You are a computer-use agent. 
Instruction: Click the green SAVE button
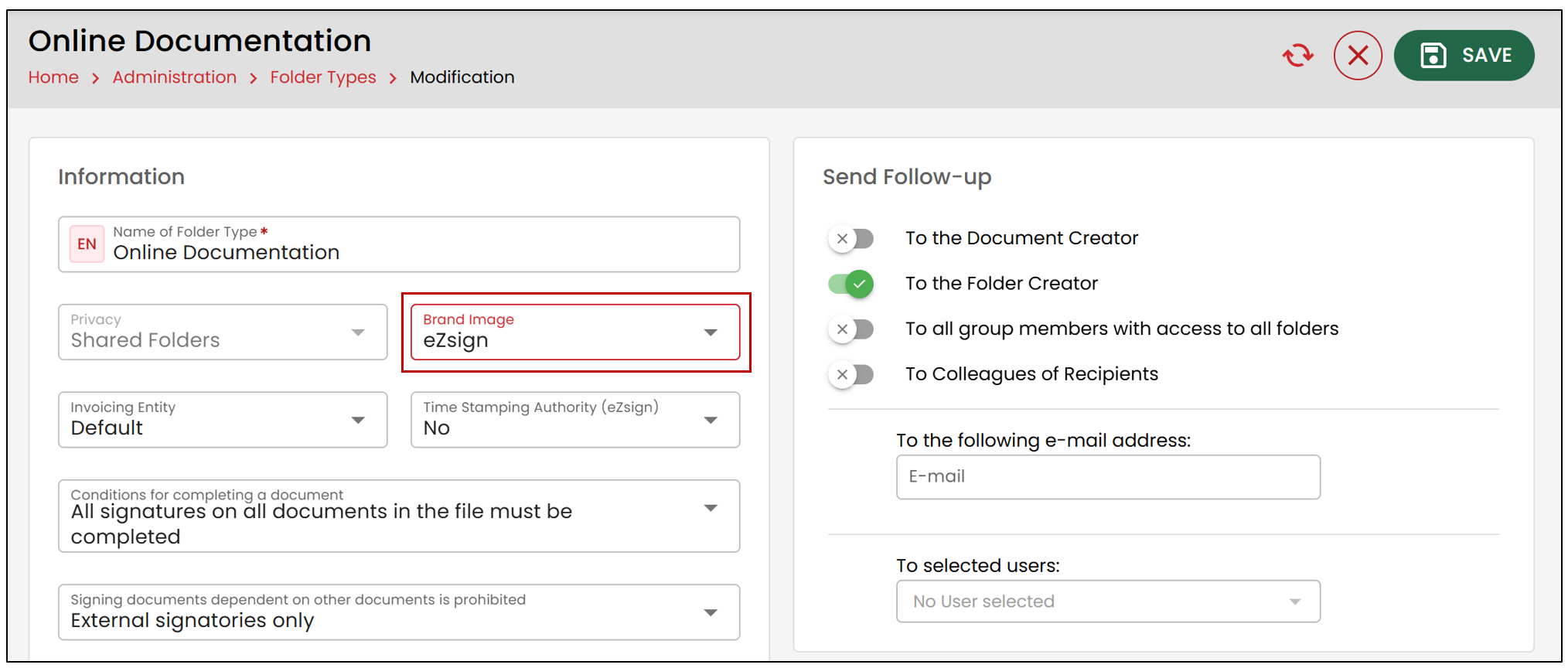1464,56
